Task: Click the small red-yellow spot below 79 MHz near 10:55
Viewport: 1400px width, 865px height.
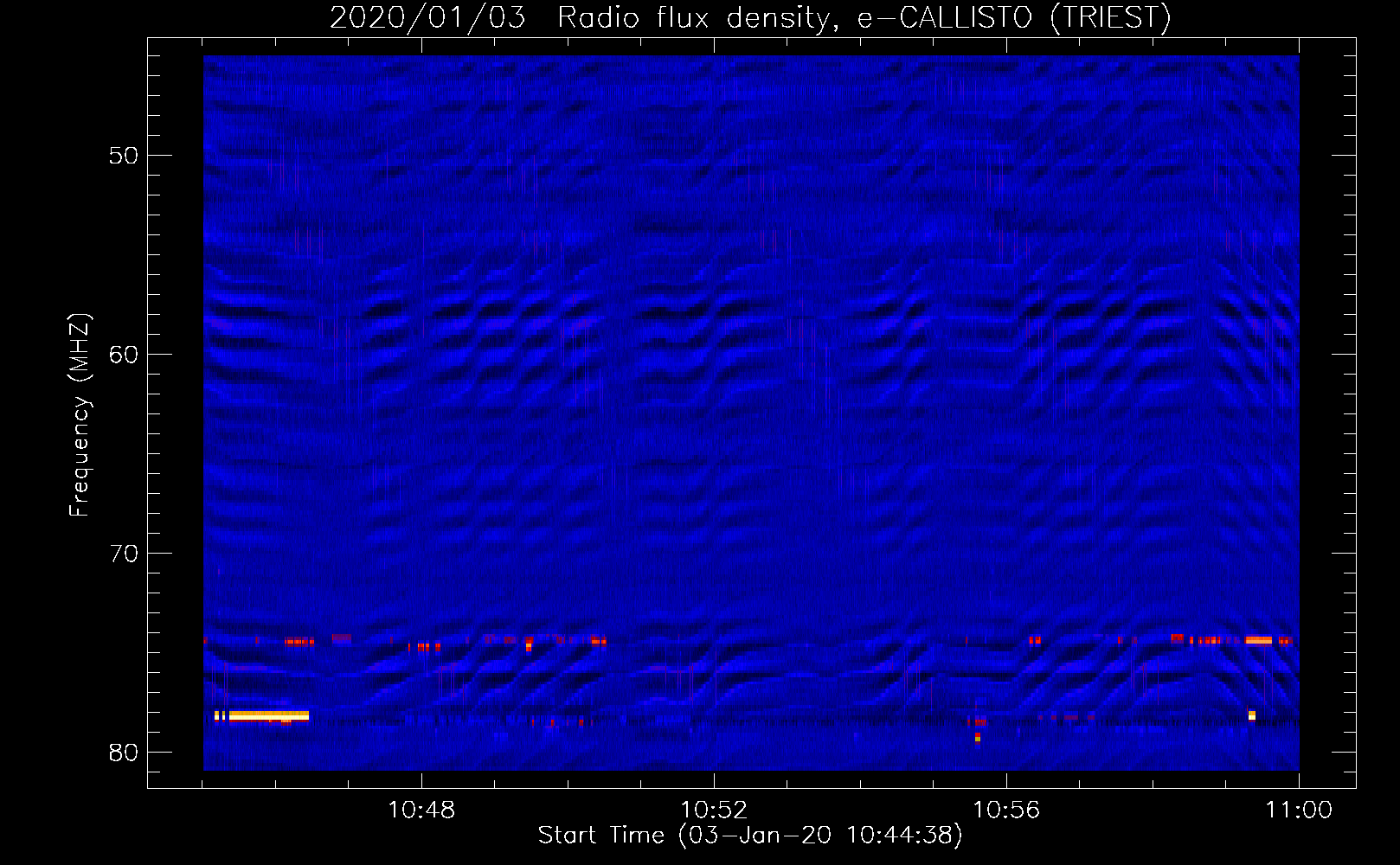Action: click(x=978, y=737)
